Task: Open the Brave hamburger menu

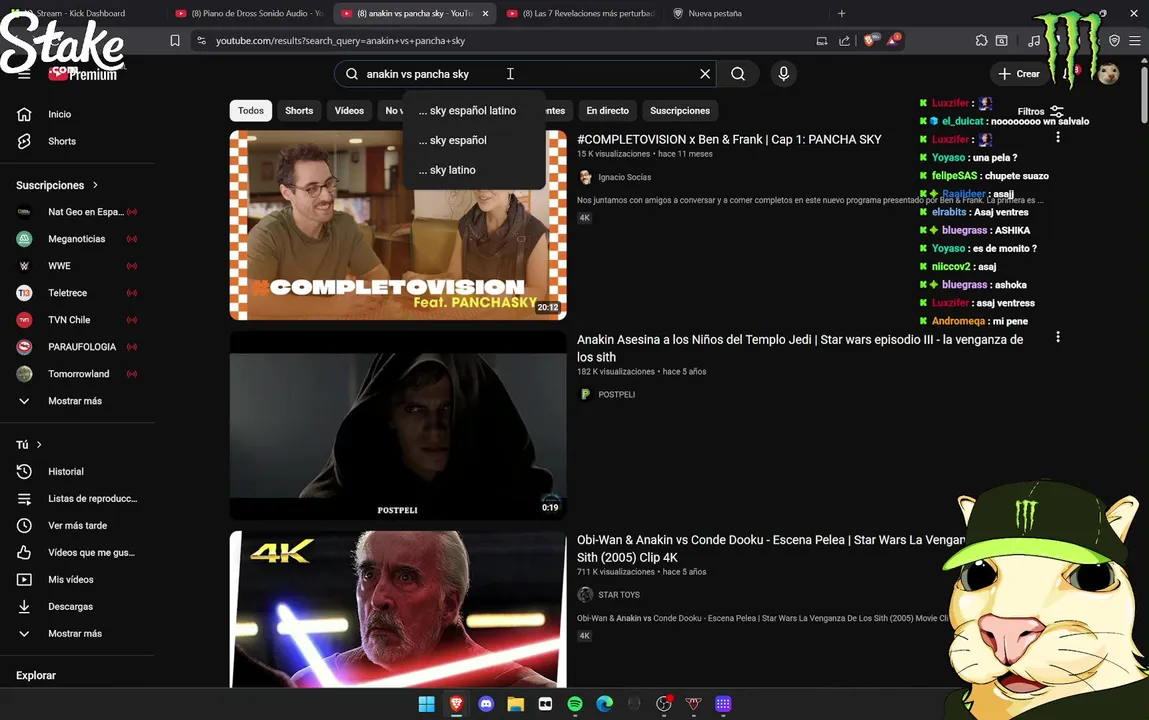Action: [x=1134, y=41]
